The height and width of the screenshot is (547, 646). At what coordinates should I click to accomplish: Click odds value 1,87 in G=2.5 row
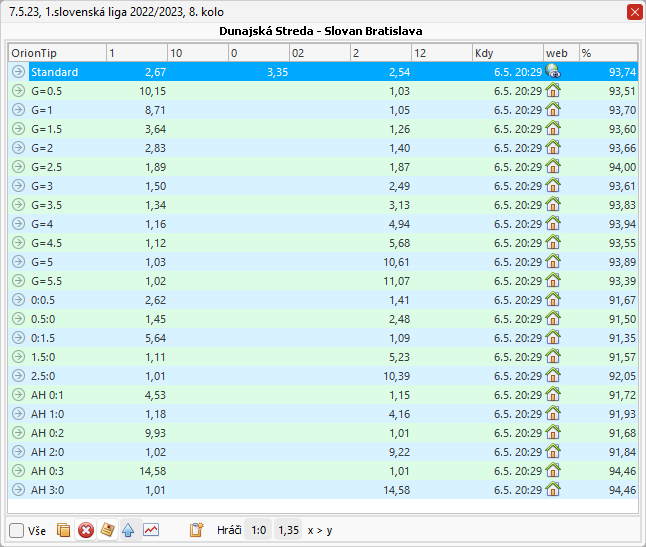[399, 167]
